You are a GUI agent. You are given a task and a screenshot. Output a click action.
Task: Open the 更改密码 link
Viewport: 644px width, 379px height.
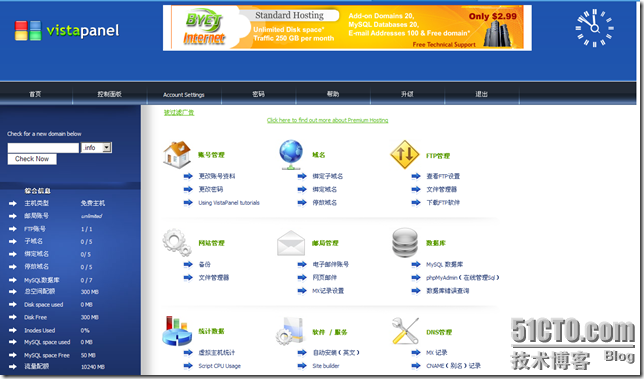(x=211, y=189)
